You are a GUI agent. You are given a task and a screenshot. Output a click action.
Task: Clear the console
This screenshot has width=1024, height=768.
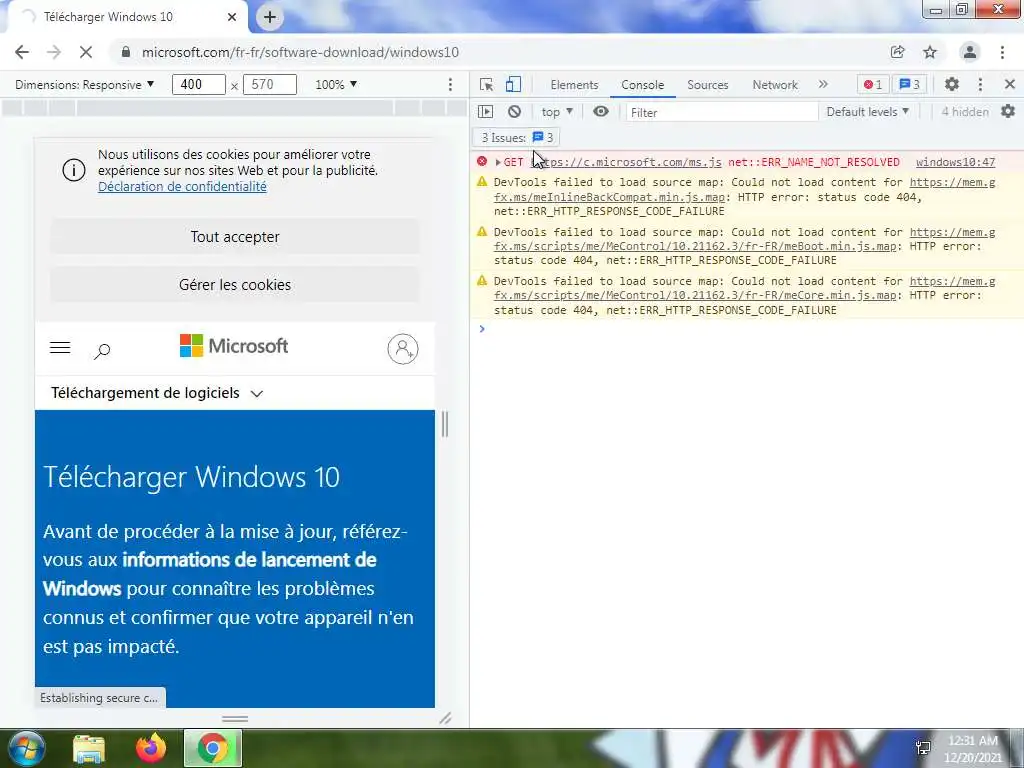515,112
